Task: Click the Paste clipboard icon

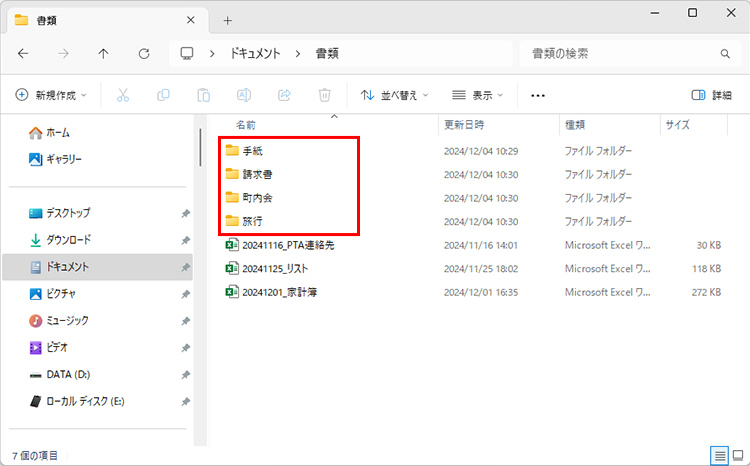Action: 203,95
